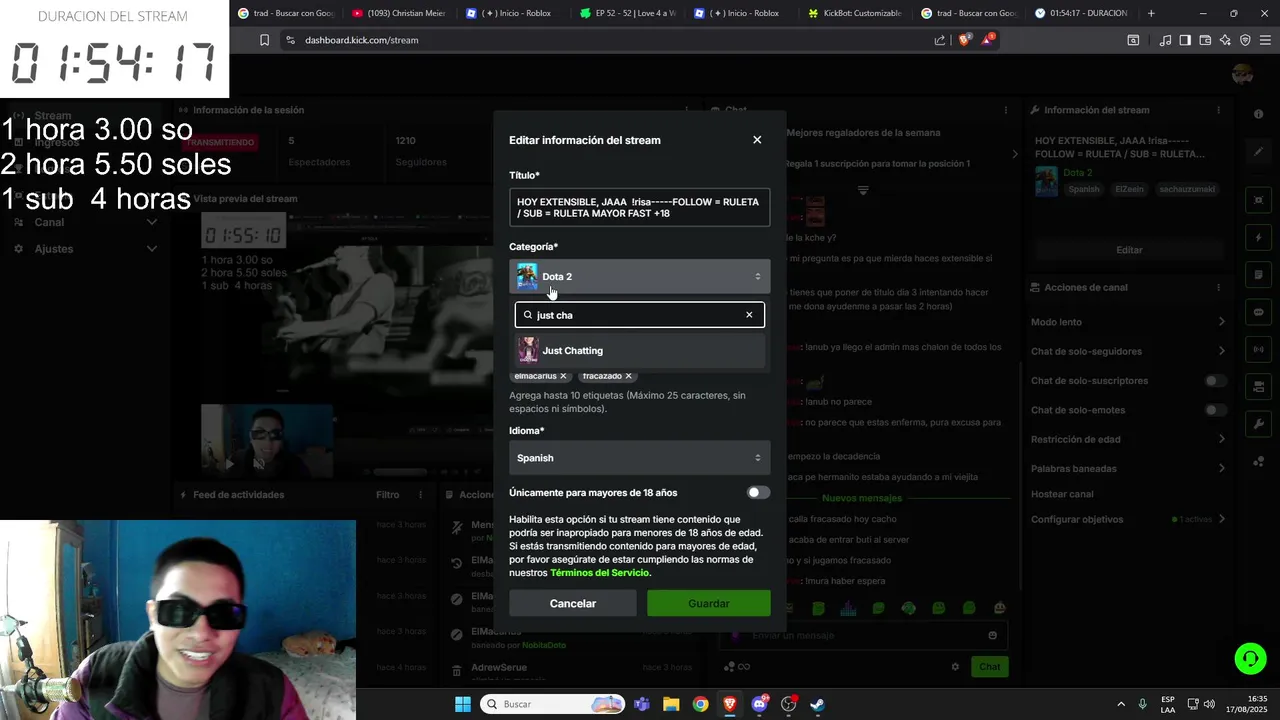This screenshot has height=720, width=1280.
Task: Expand Palabras baneadas options
Action: point(1221,468)
